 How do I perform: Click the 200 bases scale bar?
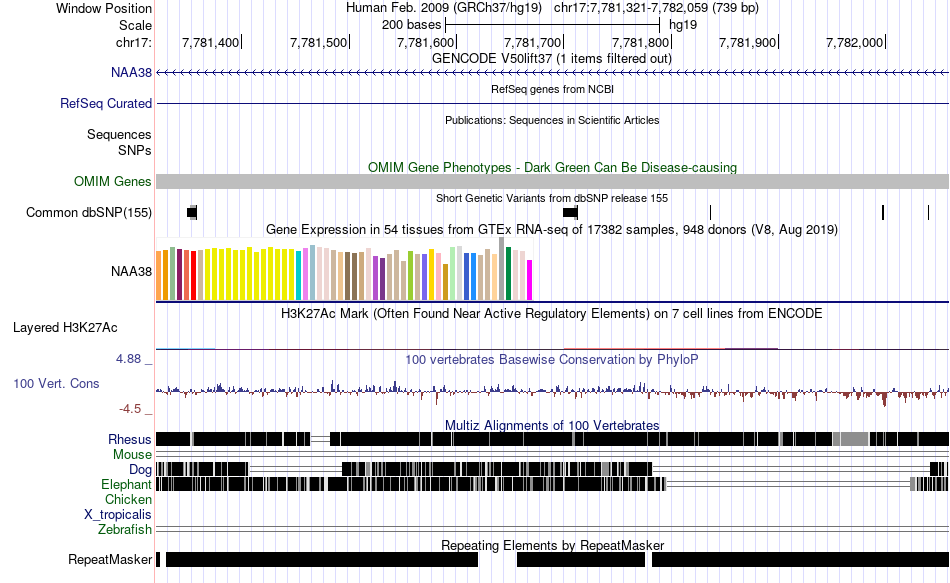[552, 25]
